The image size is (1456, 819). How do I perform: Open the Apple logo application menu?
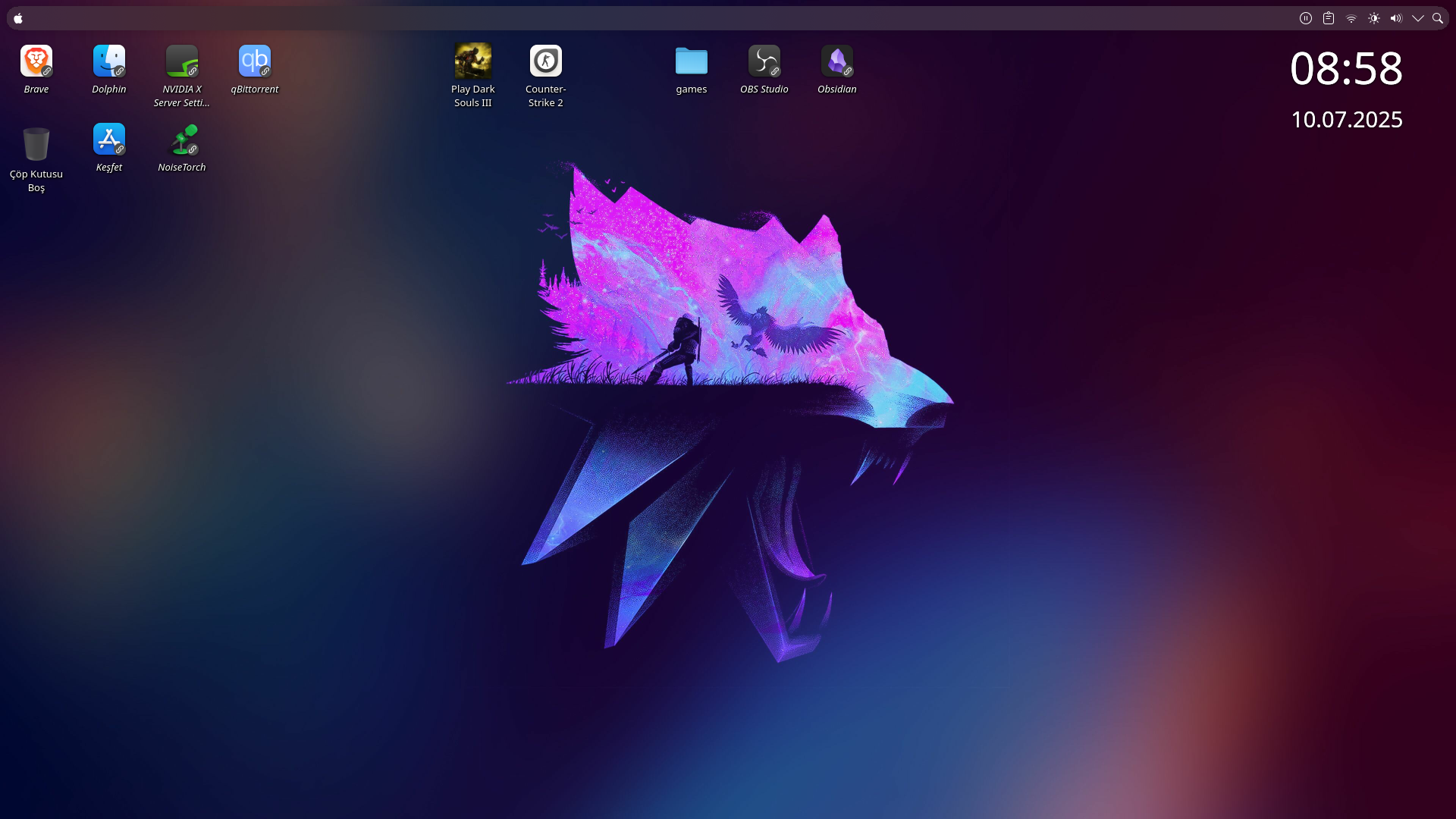pos(18,18)
